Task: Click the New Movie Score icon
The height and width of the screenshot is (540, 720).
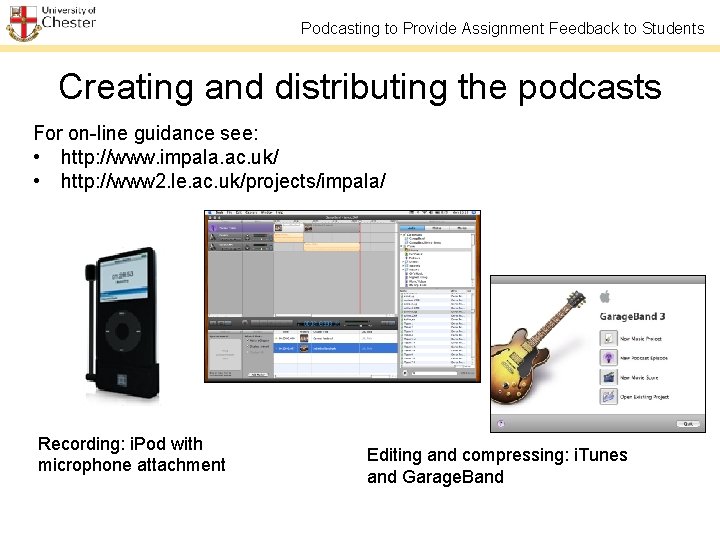Action: point(608,377)
